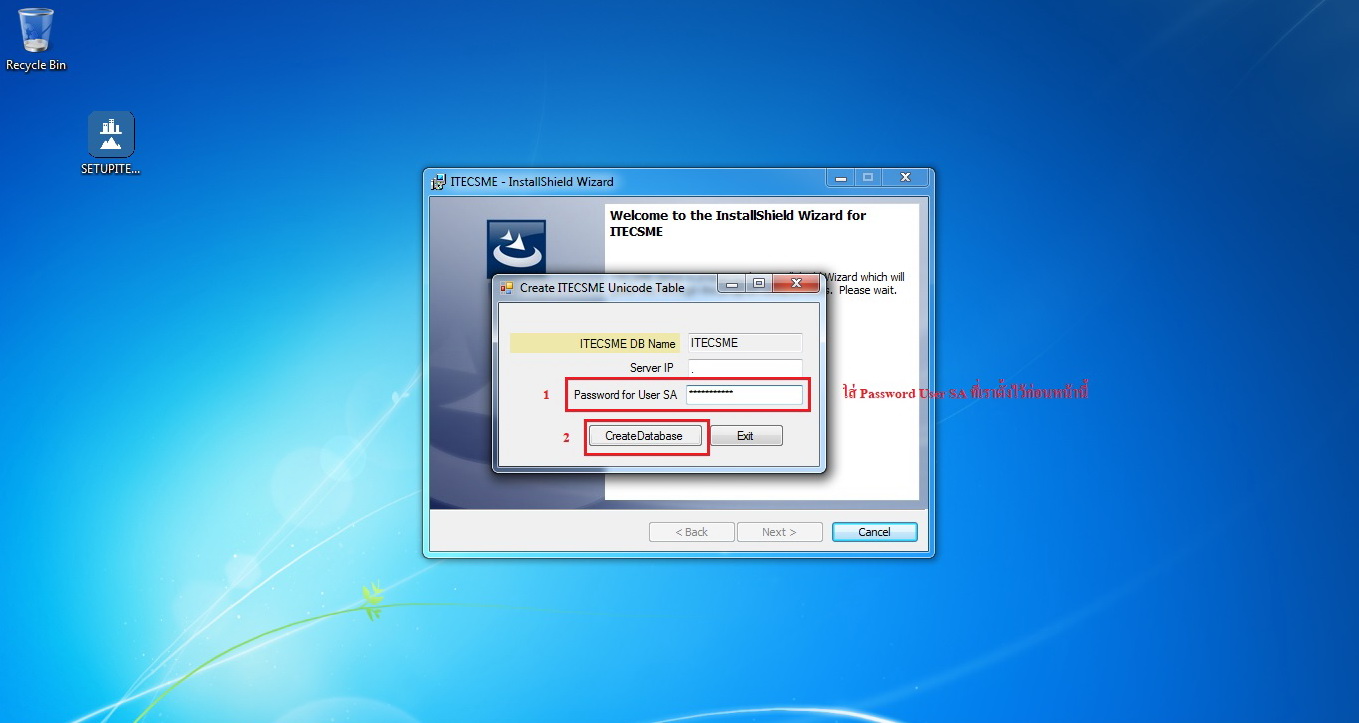Click the 'Create ITECSME Unicode Table' title text
Screen dimensions: 1359x723
tap(602, 288)
